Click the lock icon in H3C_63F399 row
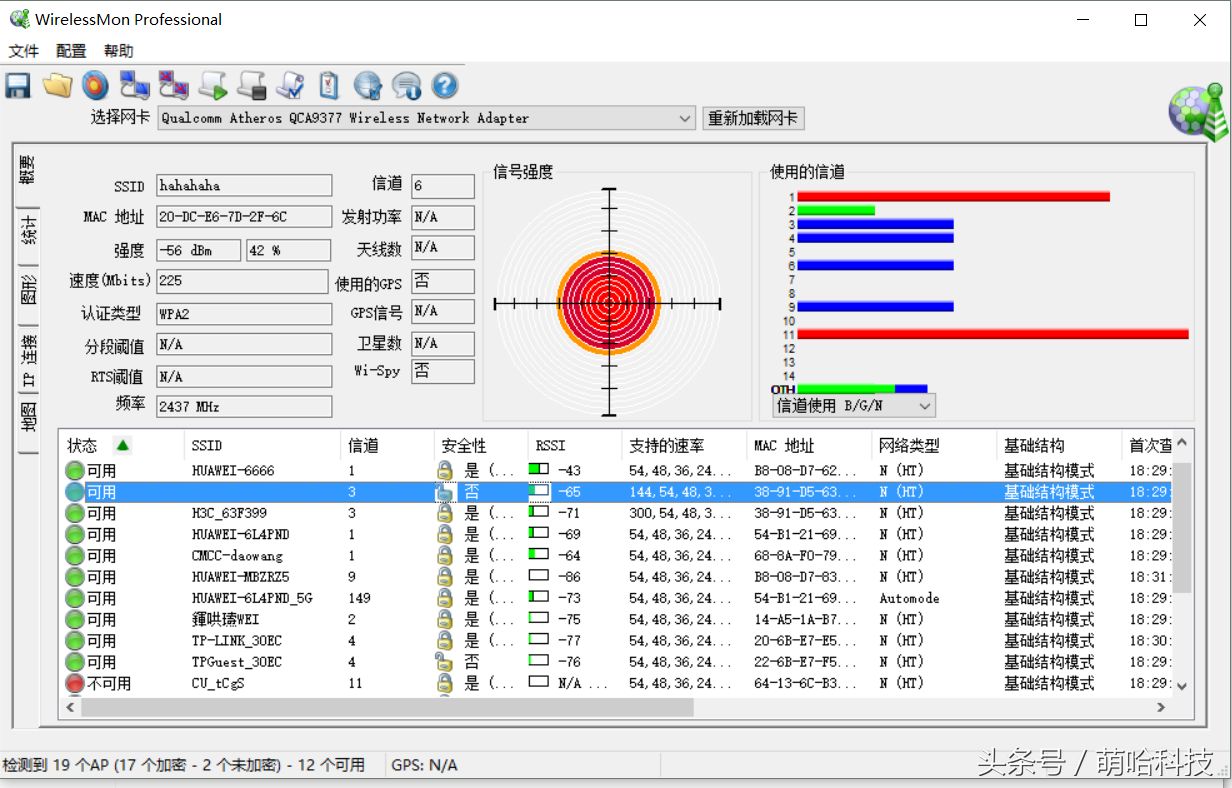 (x=445, y=513)
